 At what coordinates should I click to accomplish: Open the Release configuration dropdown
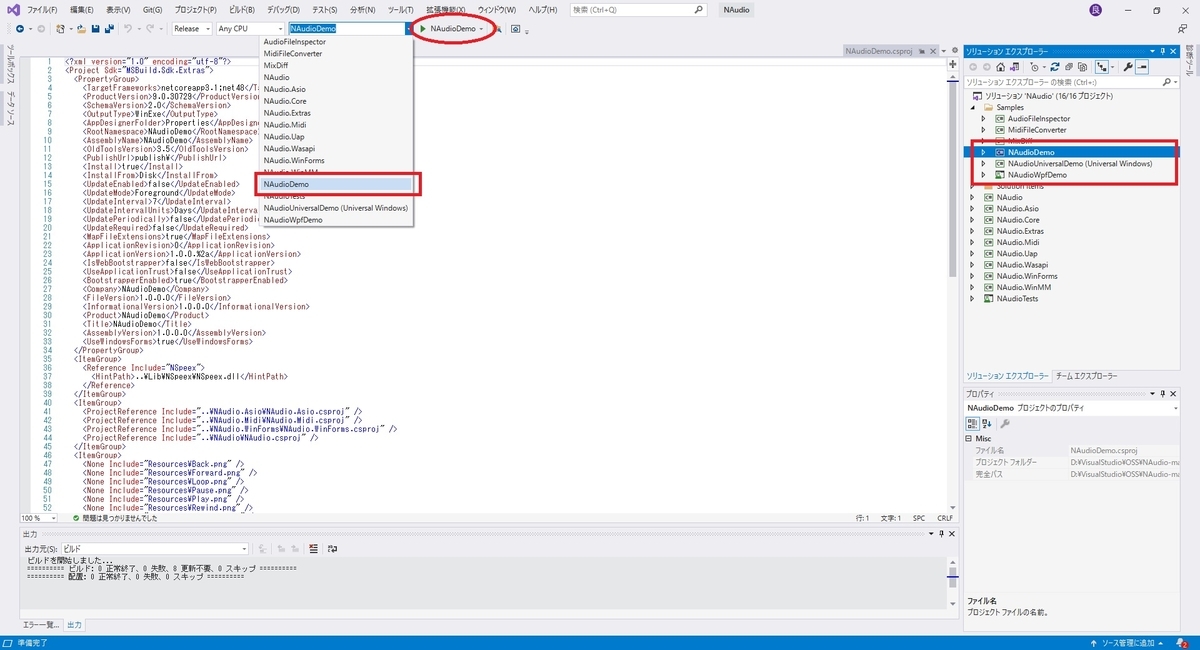[192, 29]
